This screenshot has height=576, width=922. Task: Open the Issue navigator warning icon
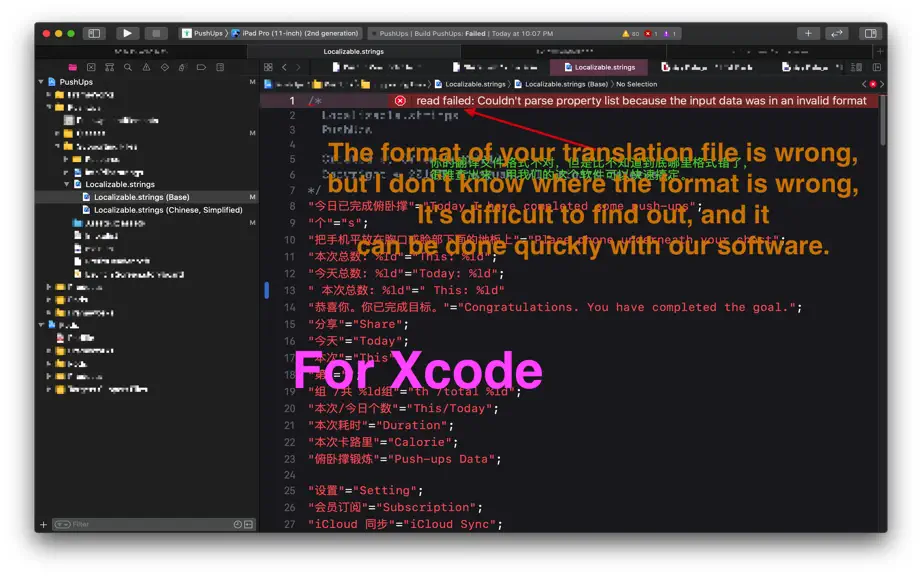[x=146, y=68]
